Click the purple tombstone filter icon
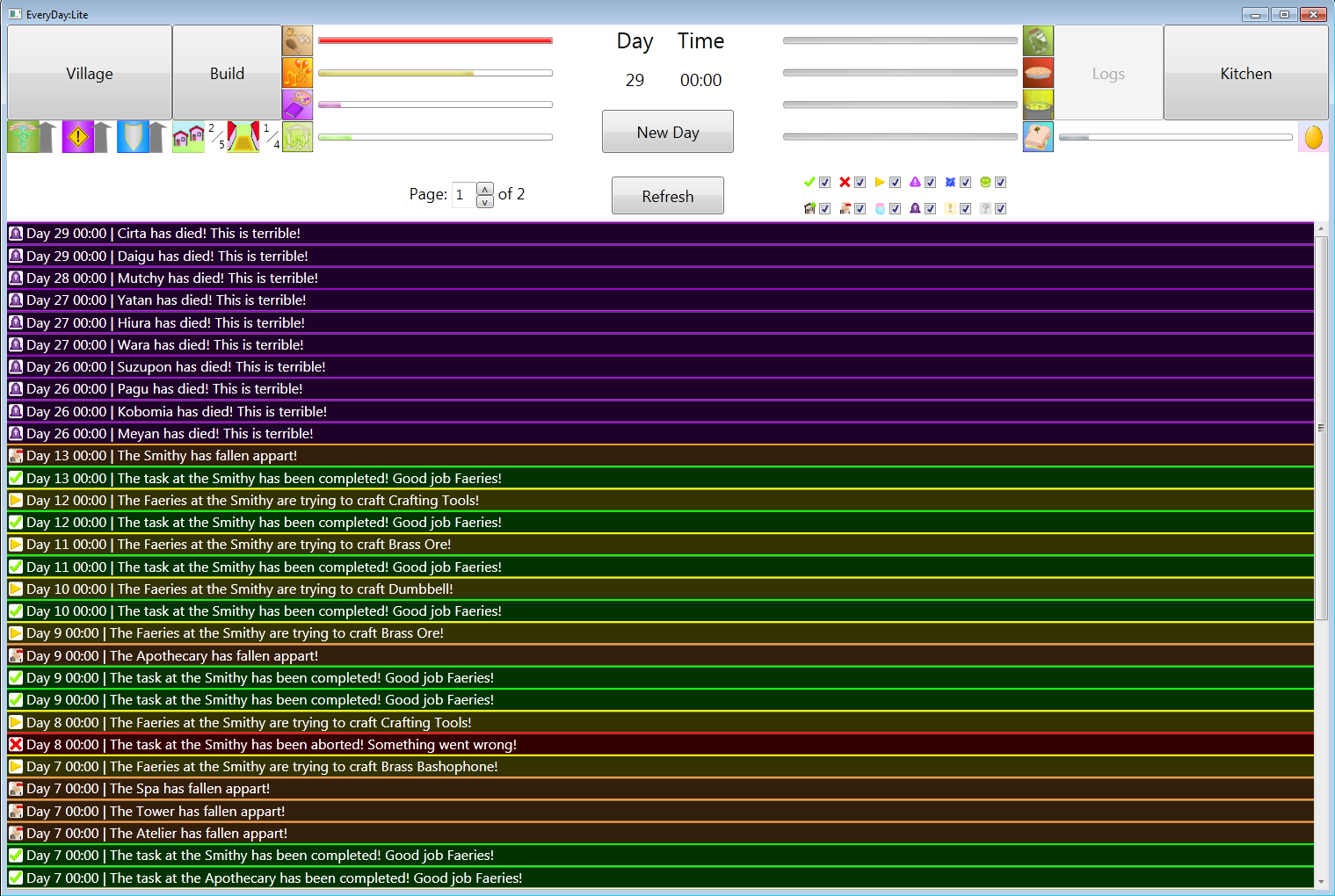Image resolution: width=1335 pixels, height=896 pixels. (915, 208)
